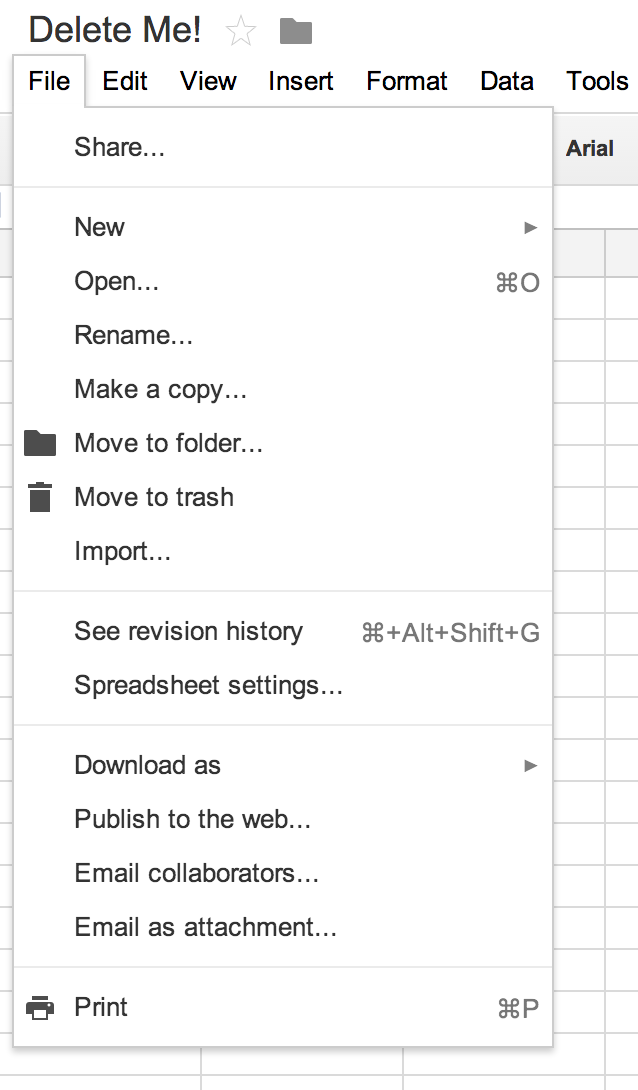Image resolution: width=638 pixels, height=1090 pixels.
Task: Open the Tools menu
Action: point(597,81)
